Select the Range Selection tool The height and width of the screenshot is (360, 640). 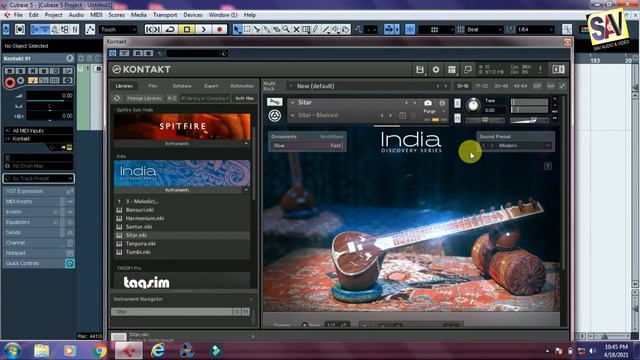247,29
